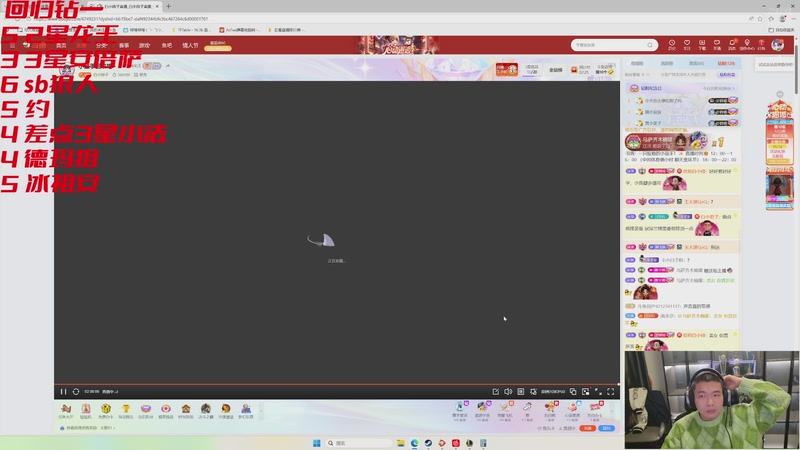Open 分类 dropdown in the site header
800x450 pixels.
tap(102, 45)
